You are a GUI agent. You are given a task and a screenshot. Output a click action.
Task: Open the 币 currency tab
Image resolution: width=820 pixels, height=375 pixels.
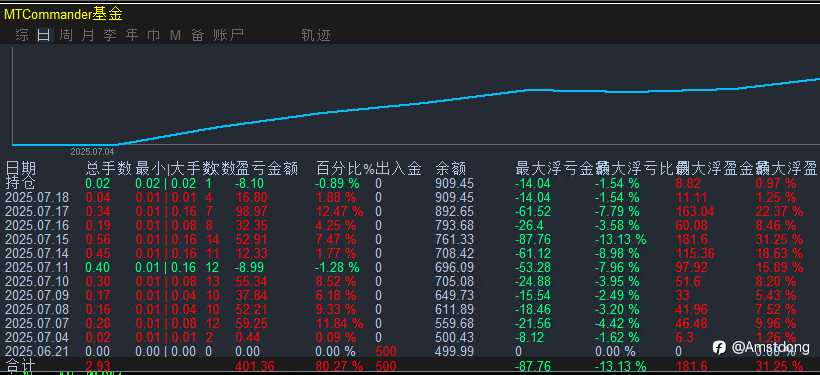154,35
